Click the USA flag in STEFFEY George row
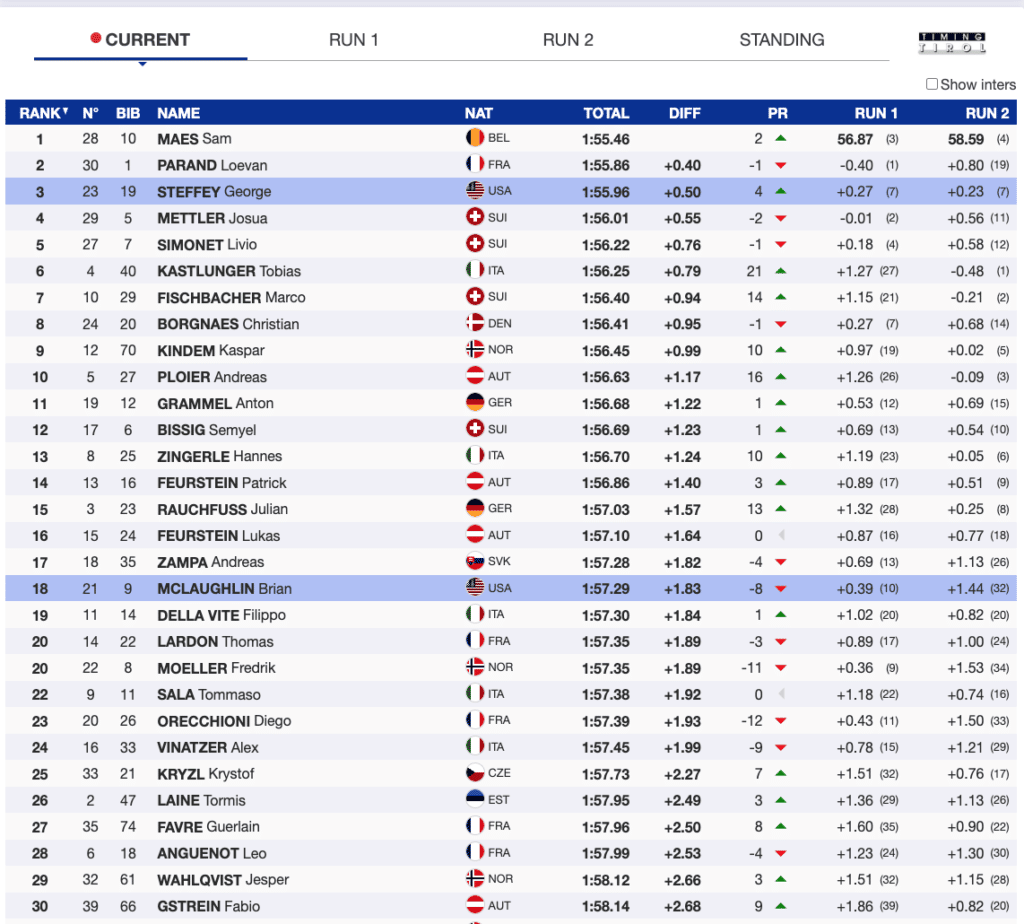The image size is (1024, 924). (x=475, y=191)
